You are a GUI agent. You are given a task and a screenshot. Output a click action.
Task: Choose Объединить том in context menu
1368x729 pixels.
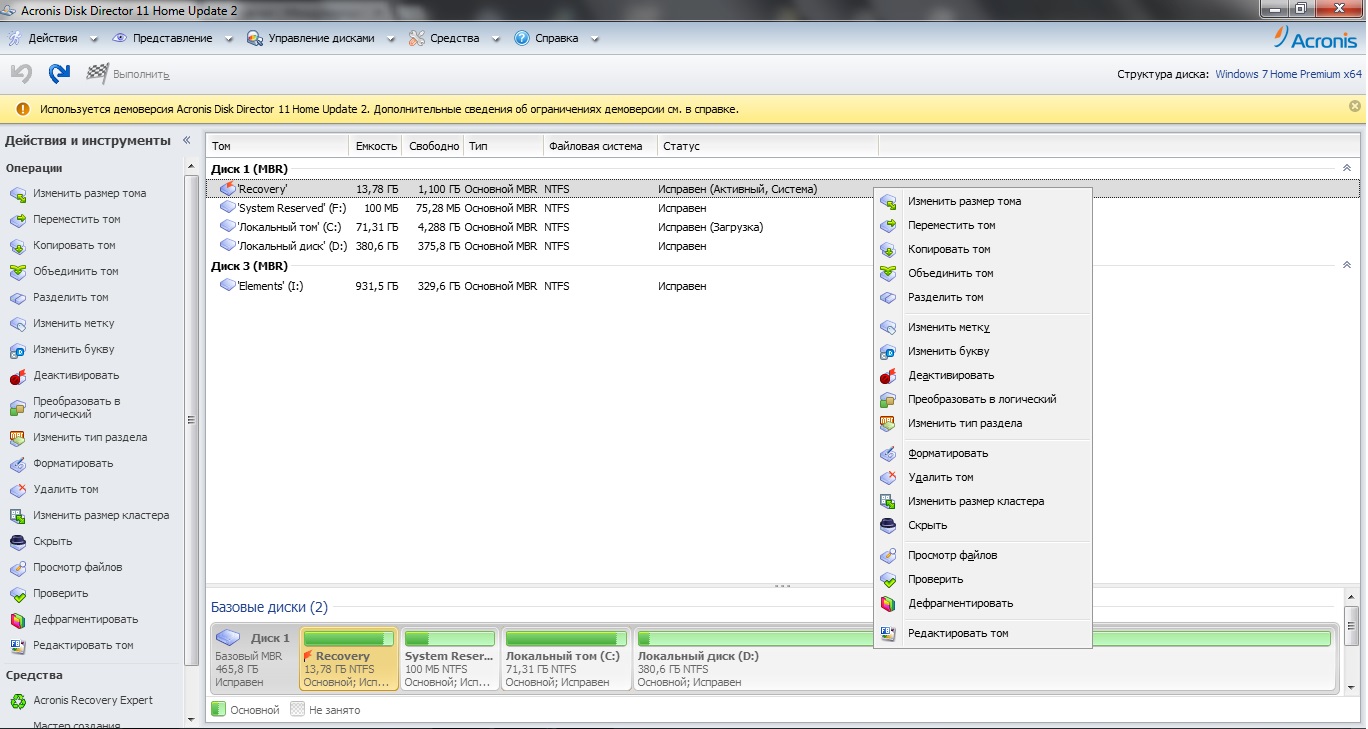pos(982,273)
